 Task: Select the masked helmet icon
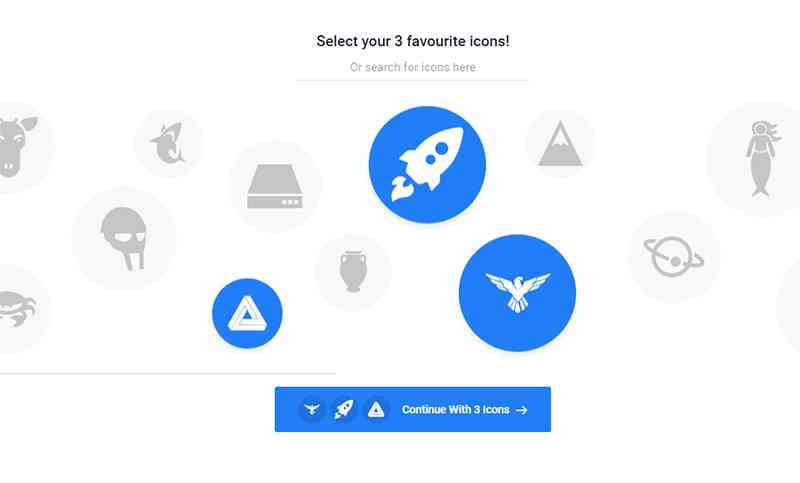coord(124,239)
